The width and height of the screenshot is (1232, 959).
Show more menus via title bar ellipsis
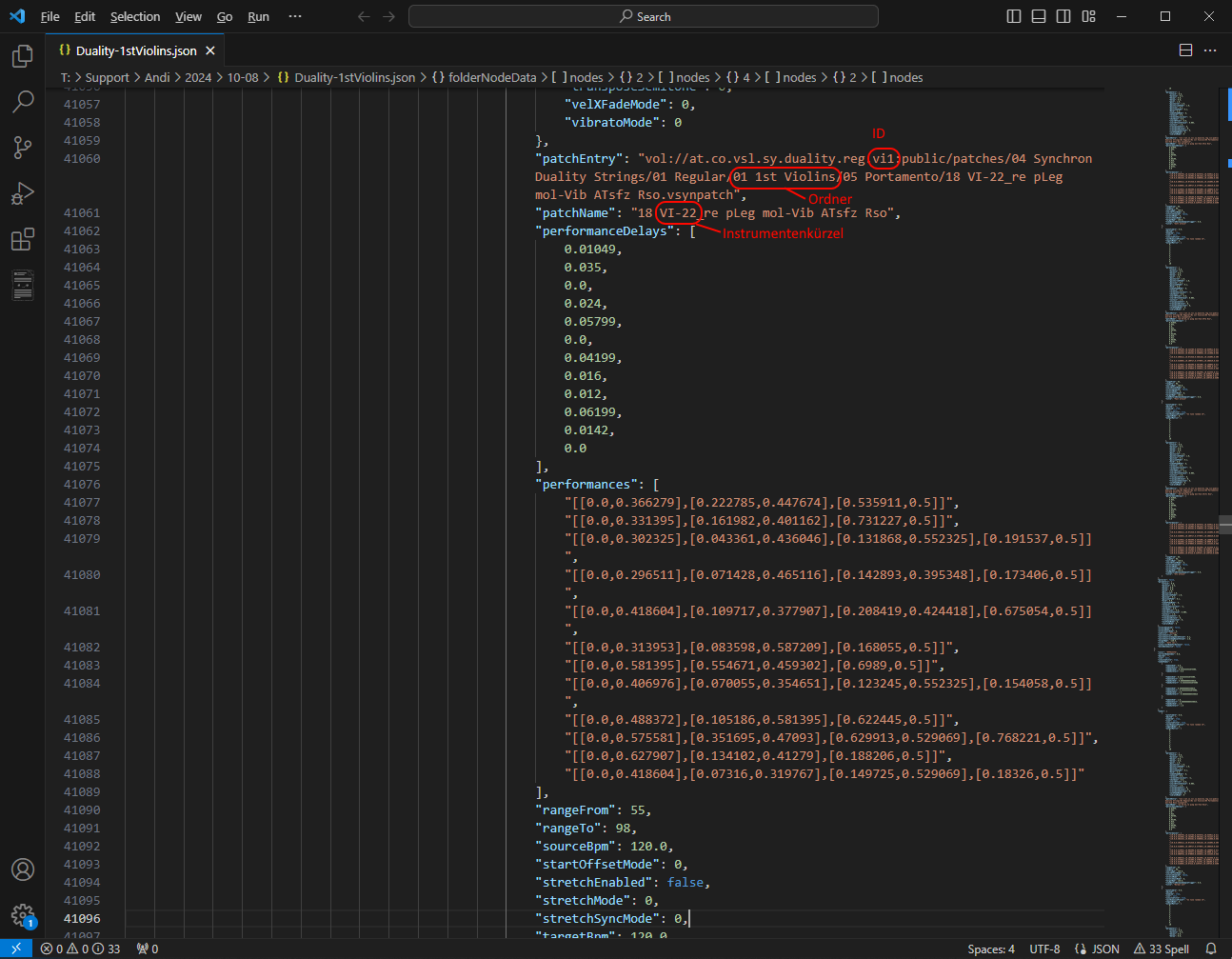click(295, 16)
